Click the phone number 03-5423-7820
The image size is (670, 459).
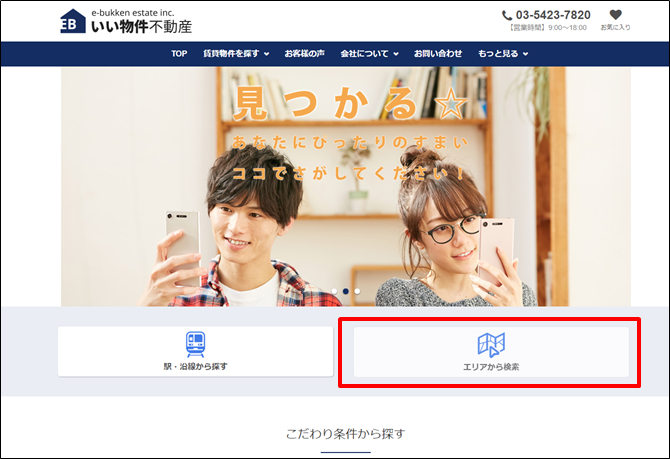coord(553,15)
